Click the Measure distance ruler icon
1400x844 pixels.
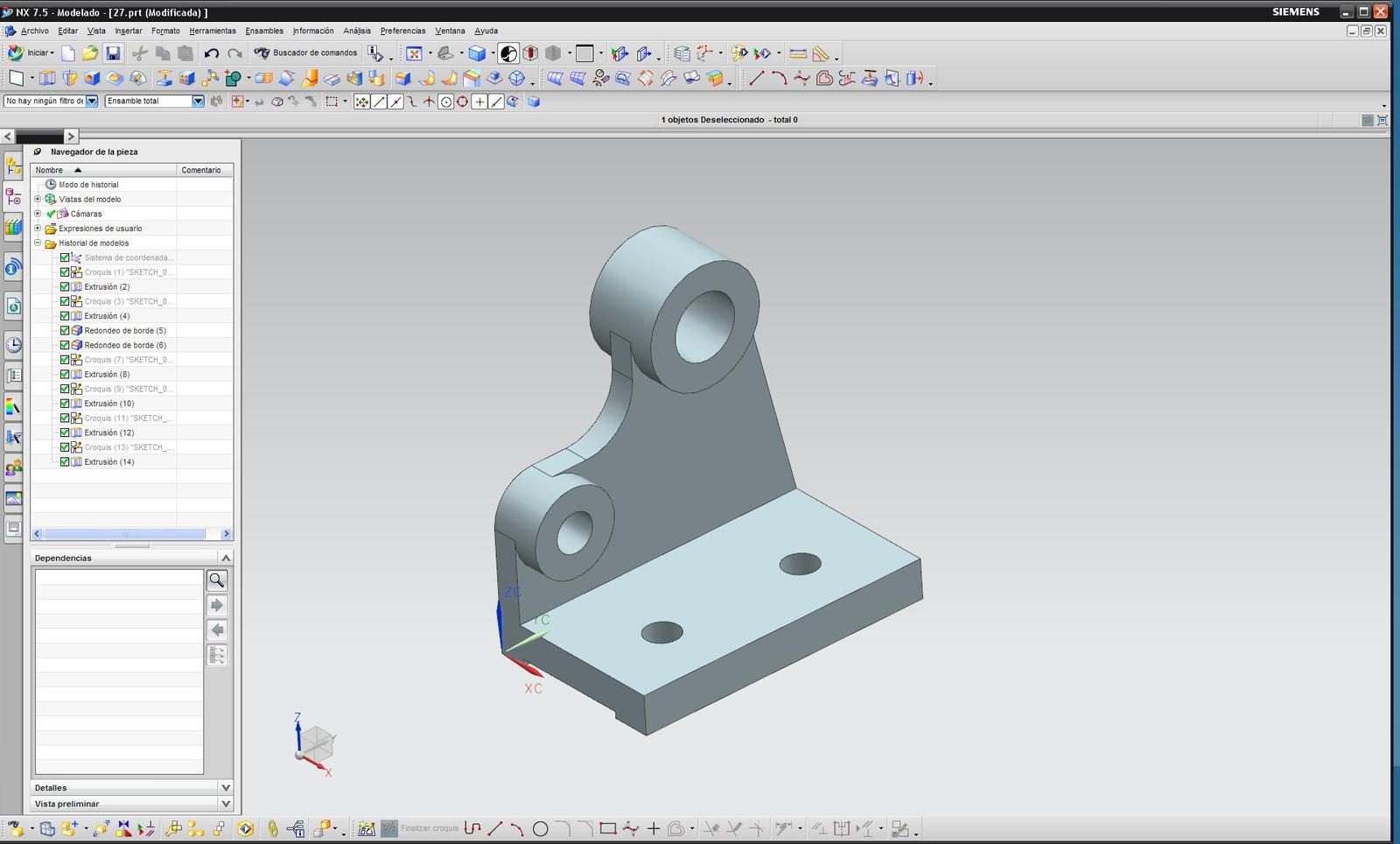coord(798,53)
